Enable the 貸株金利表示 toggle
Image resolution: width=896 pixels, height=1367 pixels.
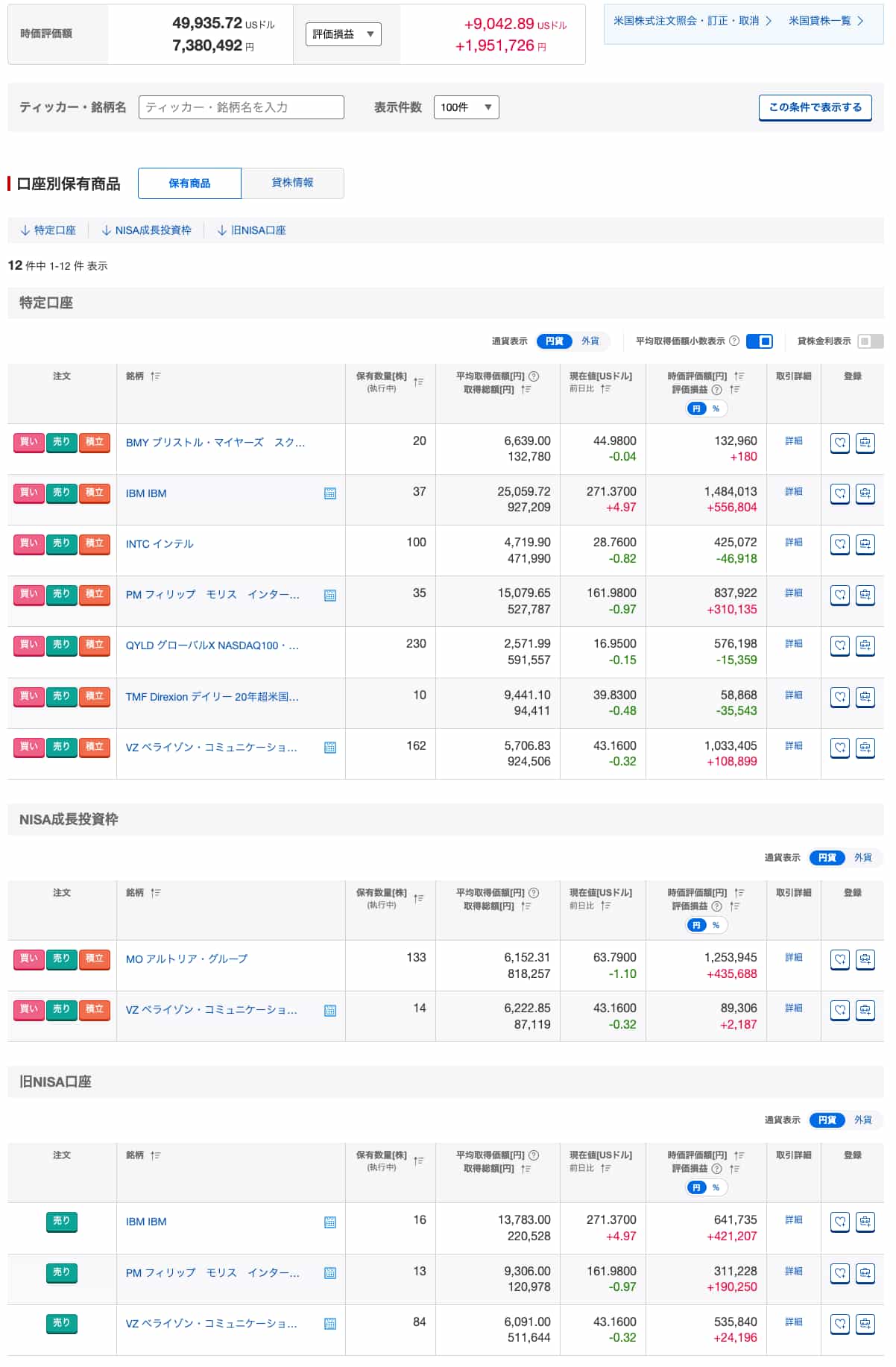point(869,341)
